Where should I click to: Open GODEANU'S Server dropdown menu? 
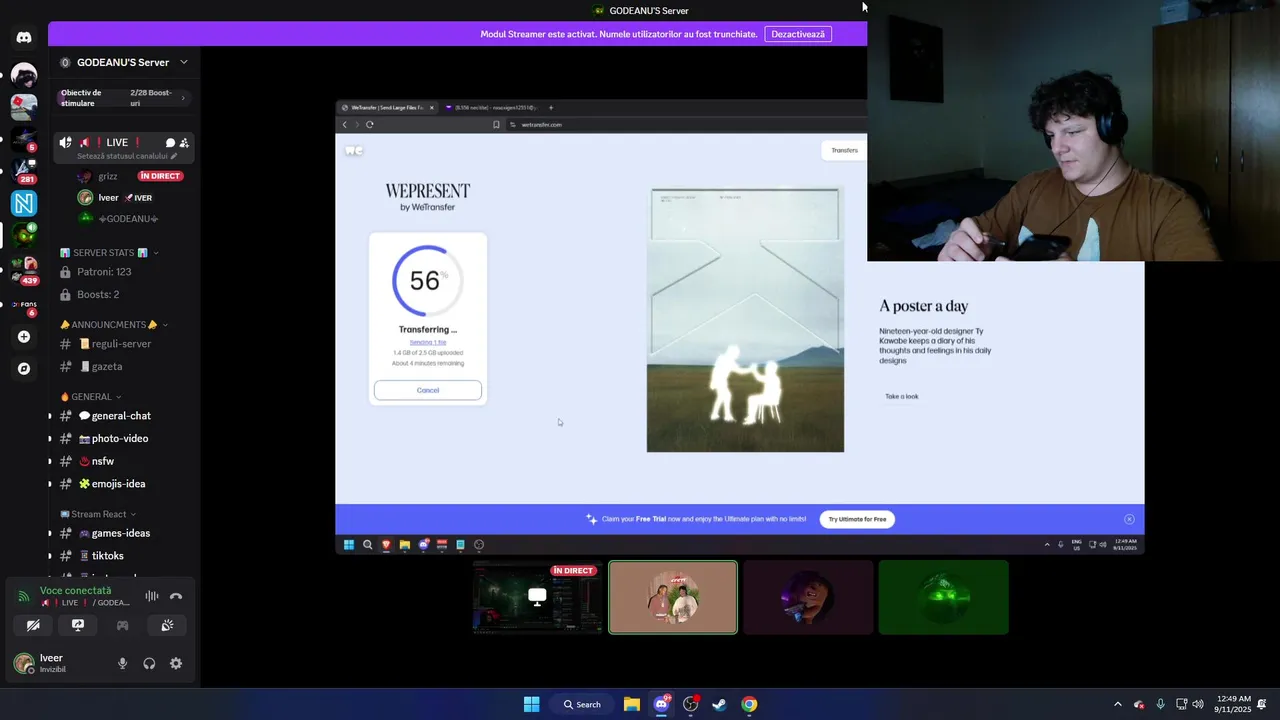pyautogui.click(x=124, y=62)
